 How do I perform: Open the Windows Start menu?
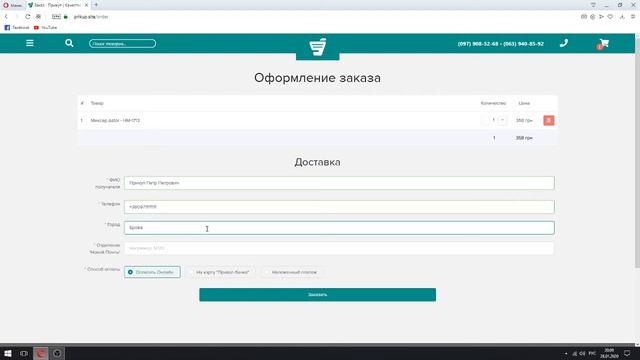[8, 353]
